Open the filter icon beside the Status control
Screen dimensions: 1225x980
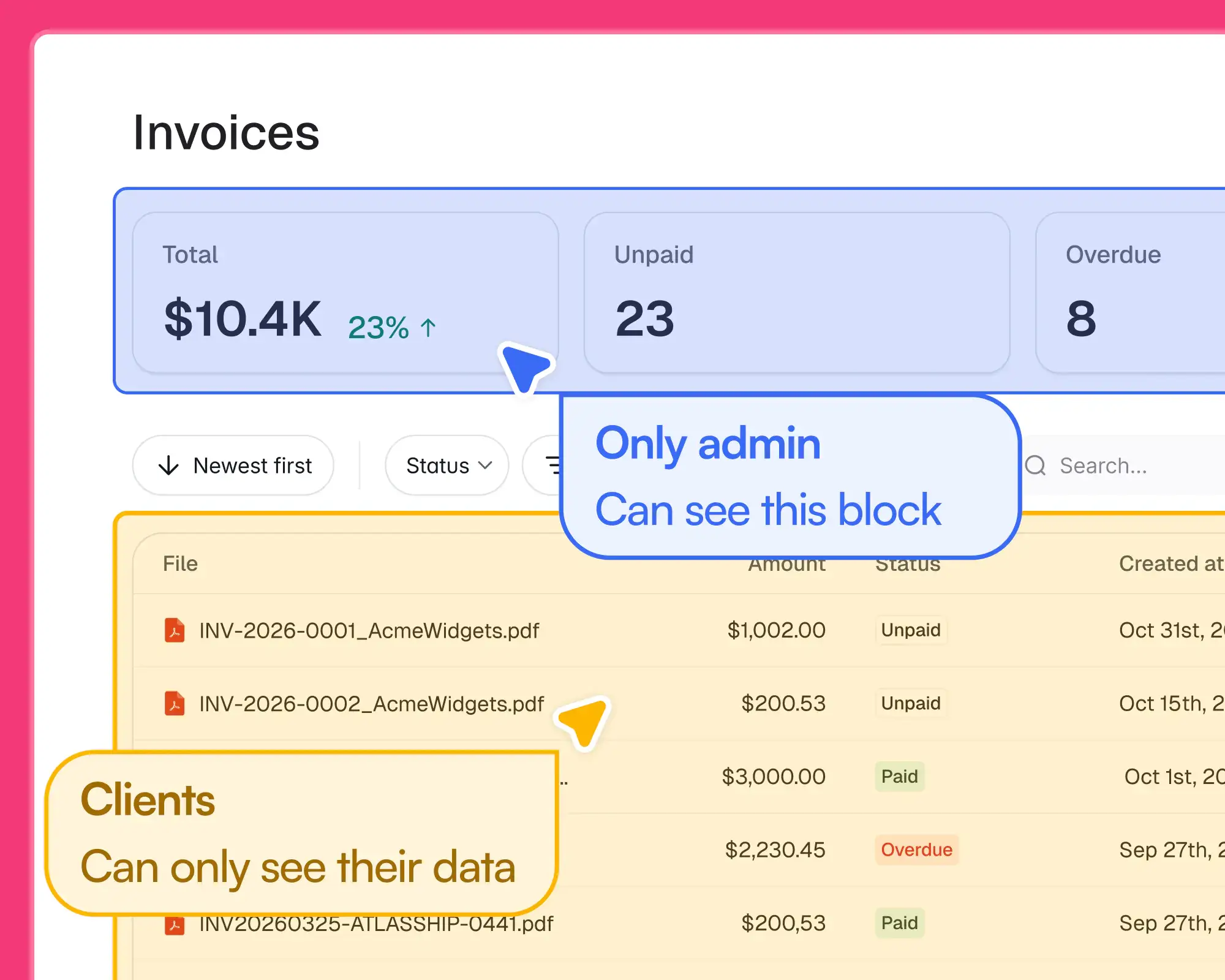click(553, 466)
